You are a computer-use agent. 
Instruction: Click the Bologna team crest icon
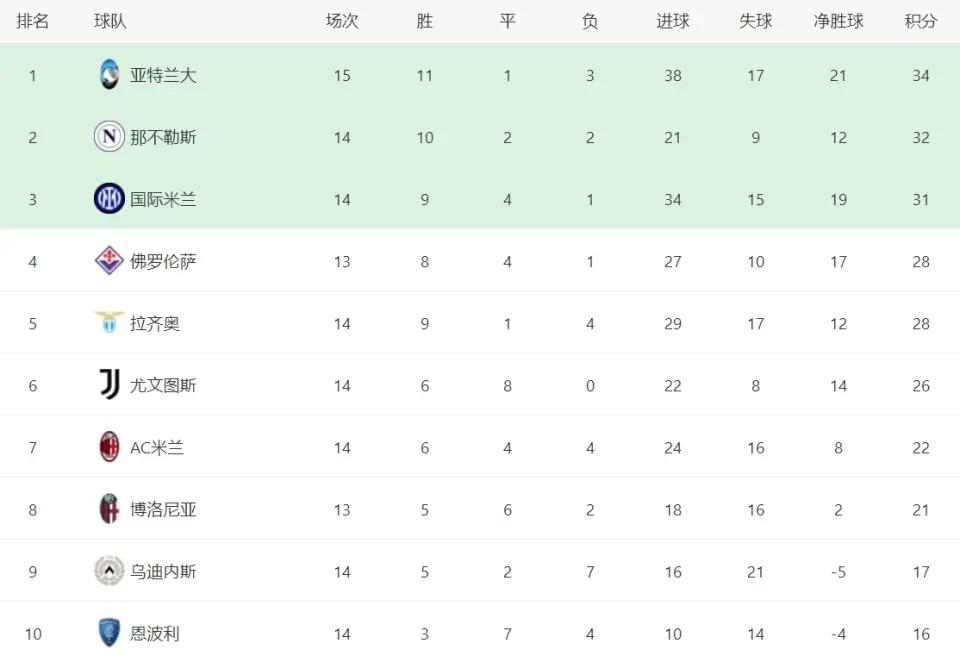[x=109, y=509]
